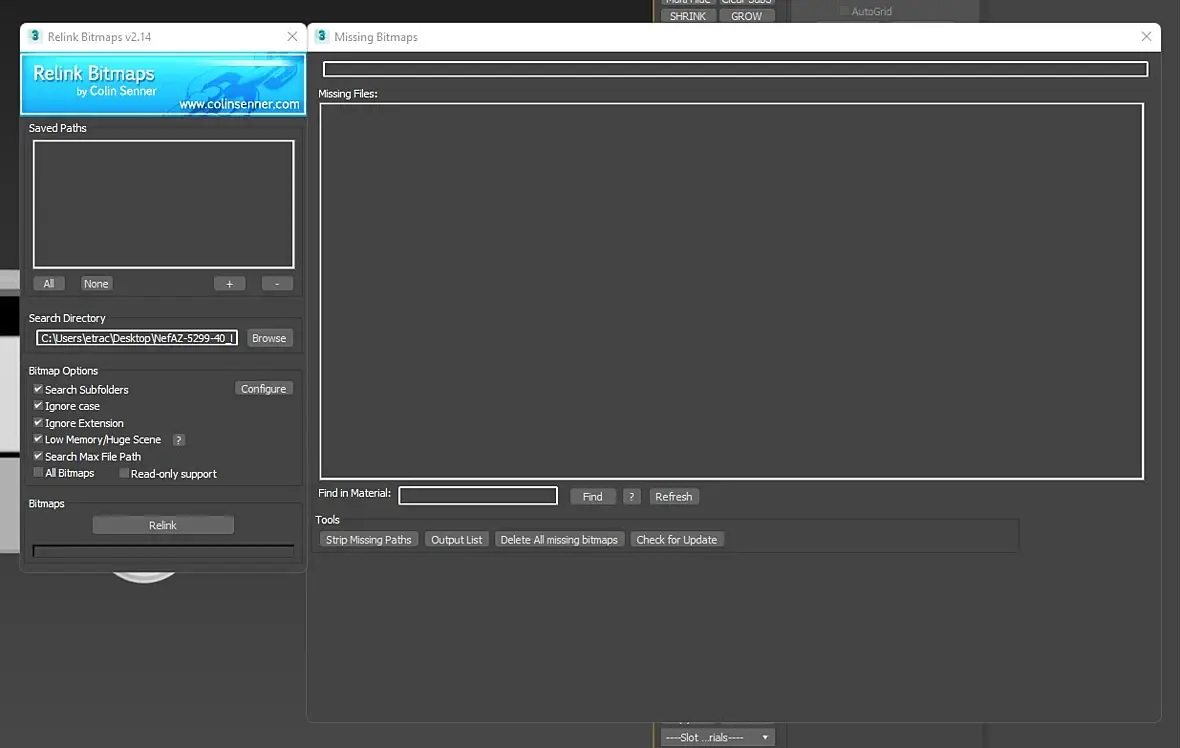Click the Search Directory path field
This screenshot has width=1180, height=748.
137,338
